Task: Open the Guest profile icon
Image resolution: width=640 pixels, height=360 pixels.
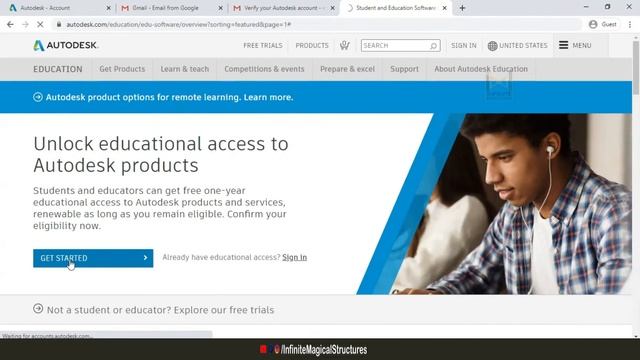Action: point(593,24)
